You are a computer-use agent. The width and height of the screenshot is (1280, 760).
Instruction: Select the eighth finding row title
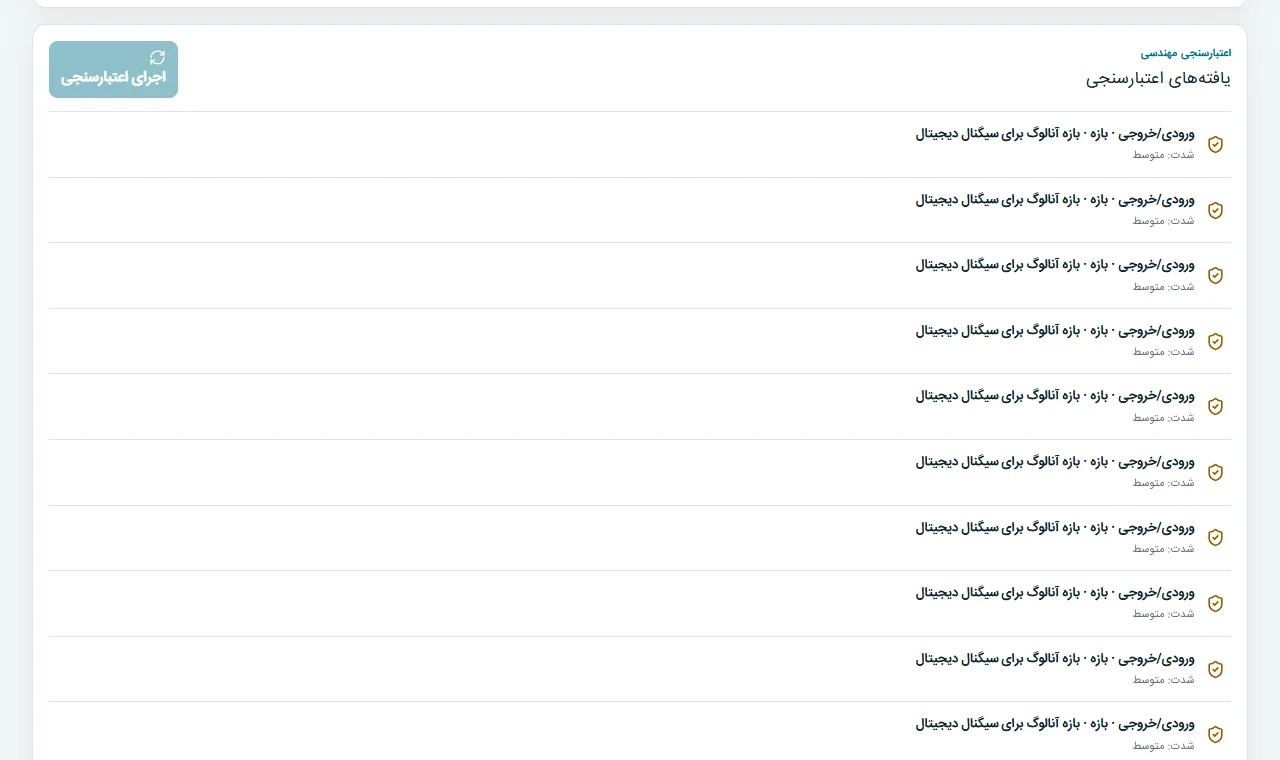coord(1055,593)
